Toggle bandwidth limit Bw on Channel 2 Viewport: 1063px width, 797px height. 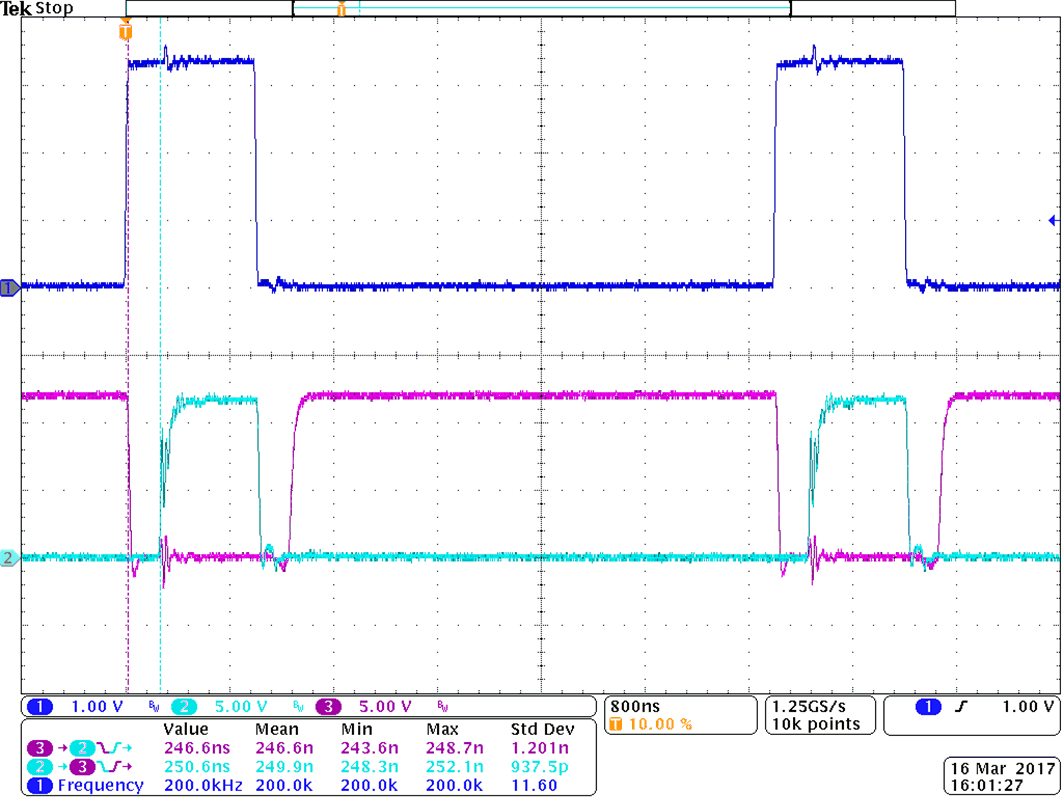(x=296, y=704)
